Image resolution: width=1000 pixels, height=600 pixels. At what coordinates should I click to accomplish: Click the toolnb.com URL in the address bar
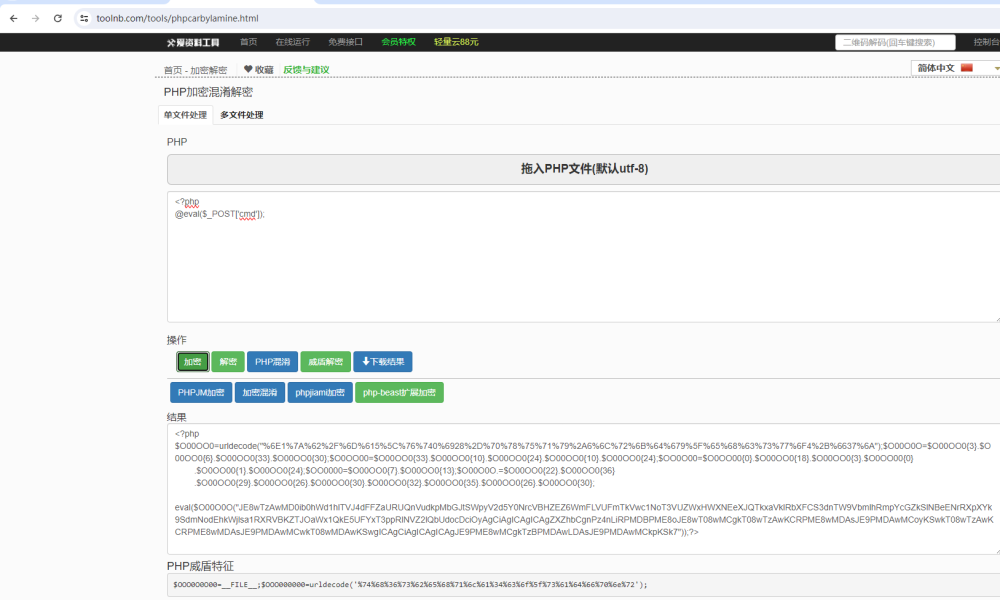point(177,18)
